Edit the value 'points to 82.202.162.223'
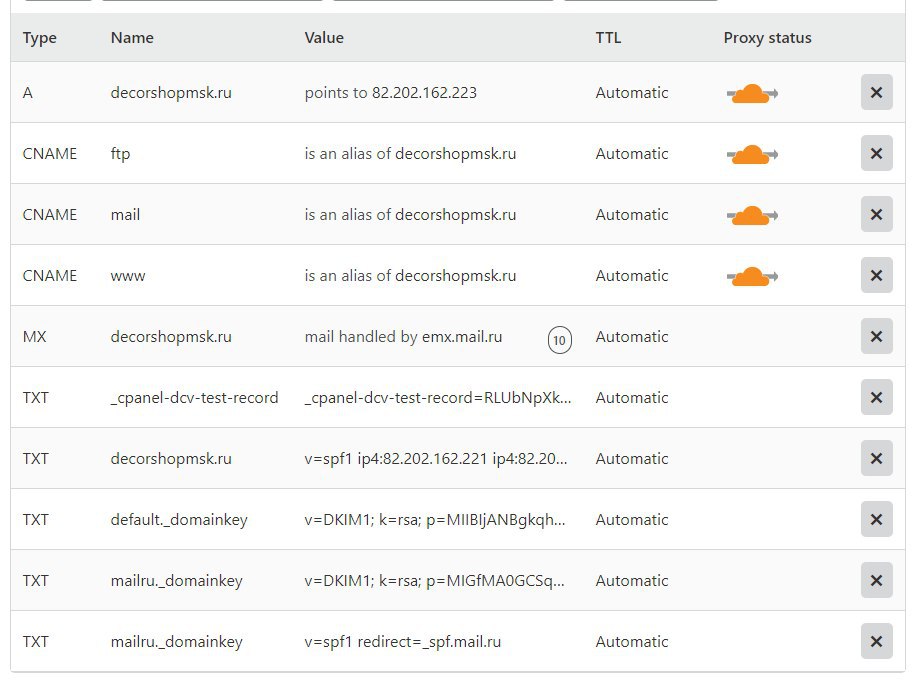 391,93
